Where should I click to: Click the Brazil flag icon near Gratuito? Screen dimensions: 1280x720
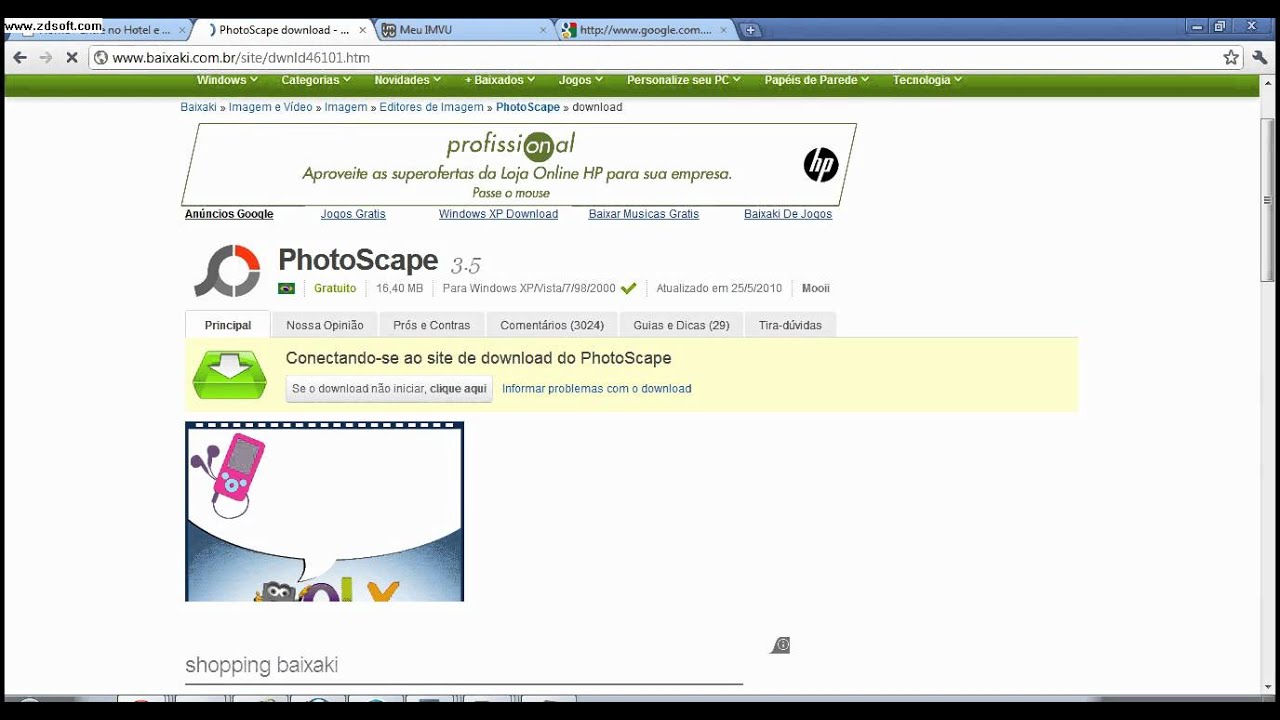tap(286, 288)
